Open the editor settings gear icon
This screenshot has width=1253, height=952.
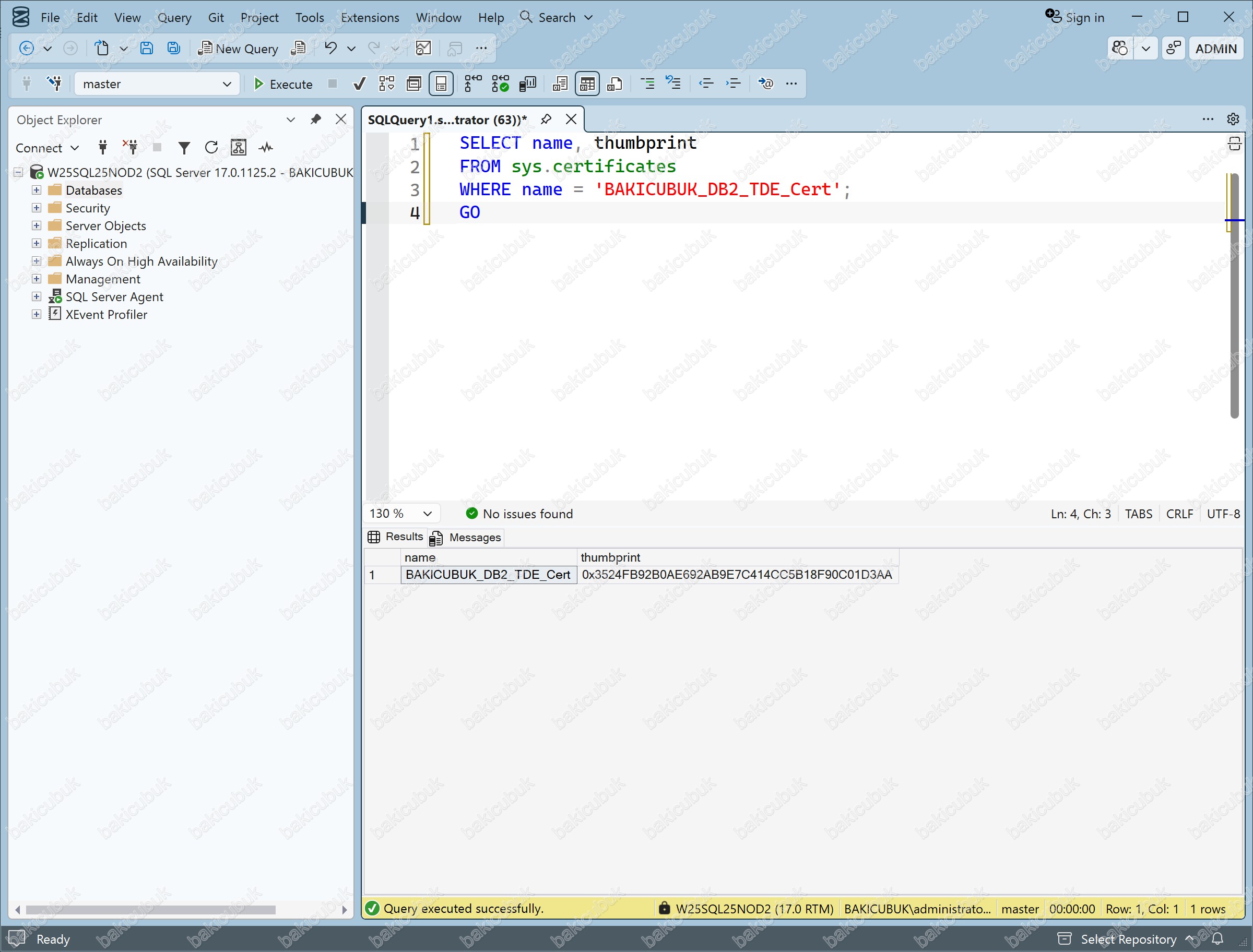point(1233,119)
